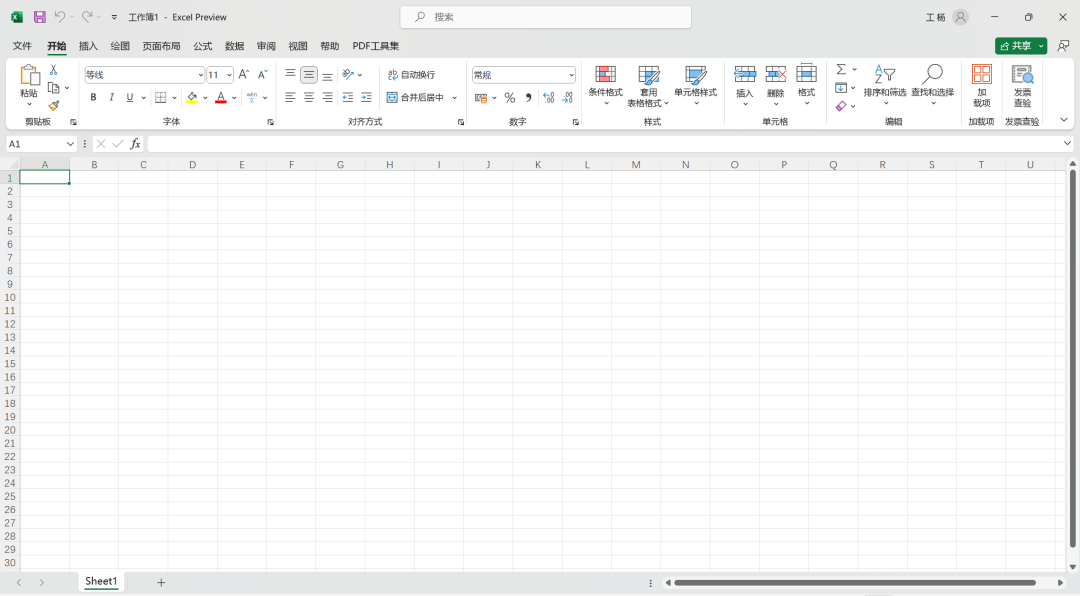Open the number format 常规 dropdown

click(571, 74)
